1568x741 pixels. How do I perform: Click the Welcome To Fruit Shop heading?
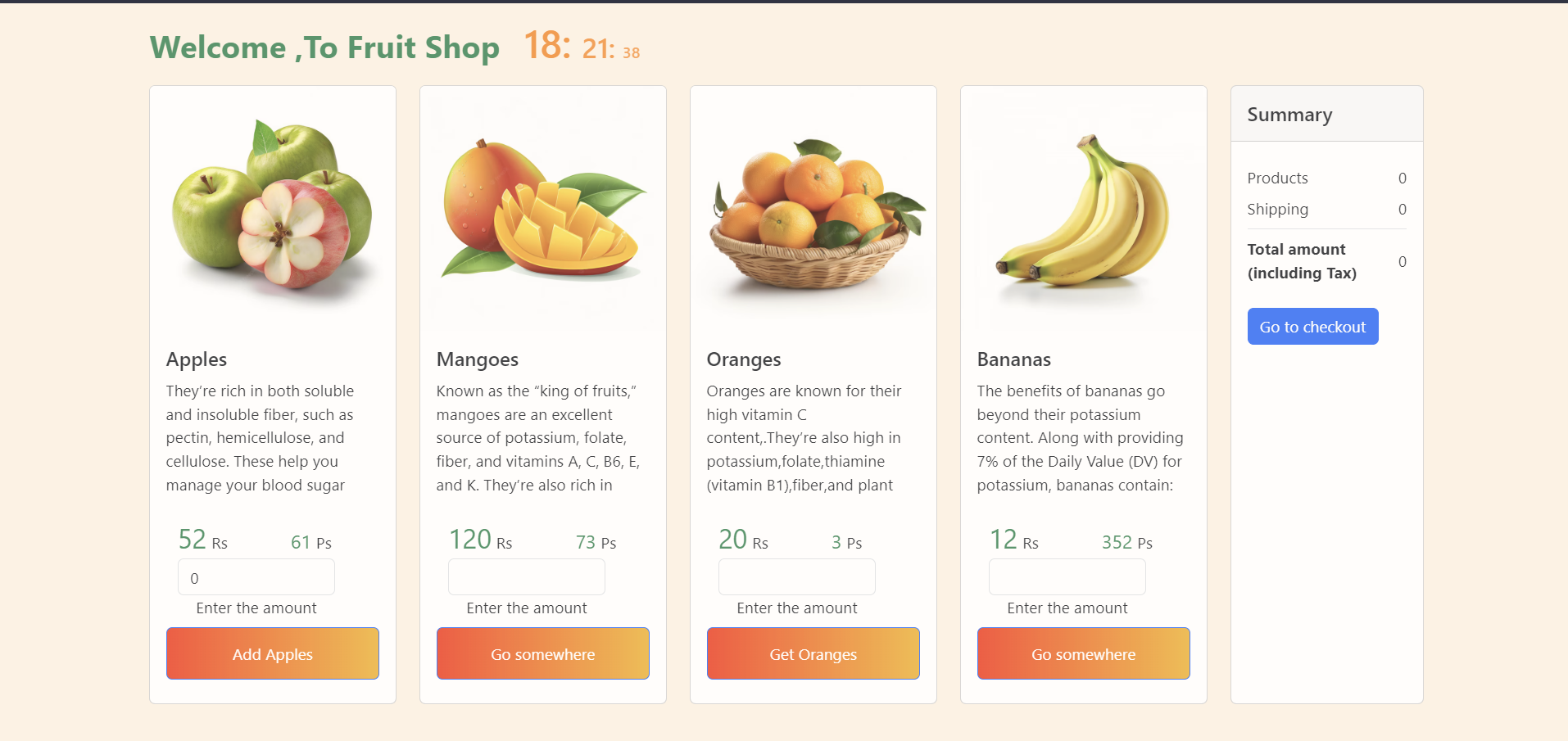pos(324,47)
